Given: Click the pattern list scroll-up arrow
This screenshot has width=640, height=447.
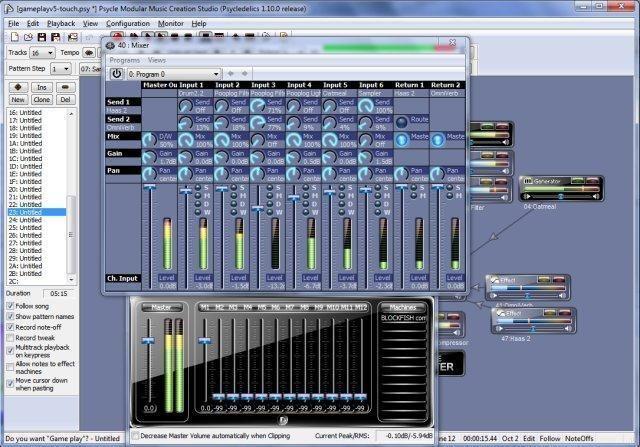Looking at the screenshot, I should click(x=71, y=113).
